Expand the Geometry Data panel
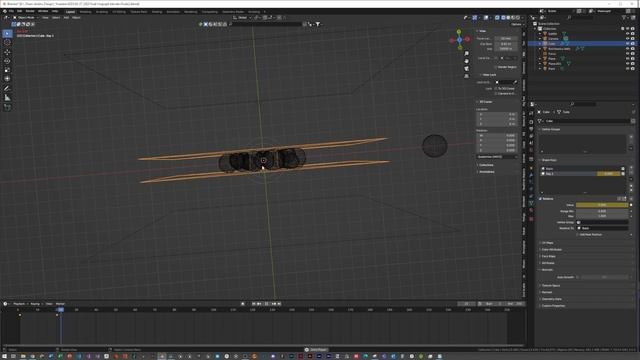The width and height of the screenshot is (640, 360). [551, 299]
